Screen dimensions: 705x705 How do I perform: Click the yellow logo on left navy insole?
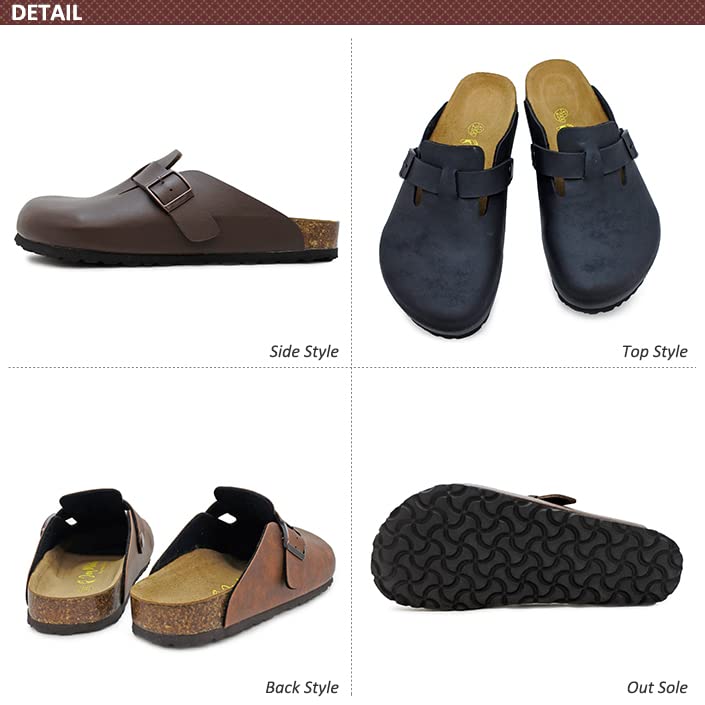(476, 129)
